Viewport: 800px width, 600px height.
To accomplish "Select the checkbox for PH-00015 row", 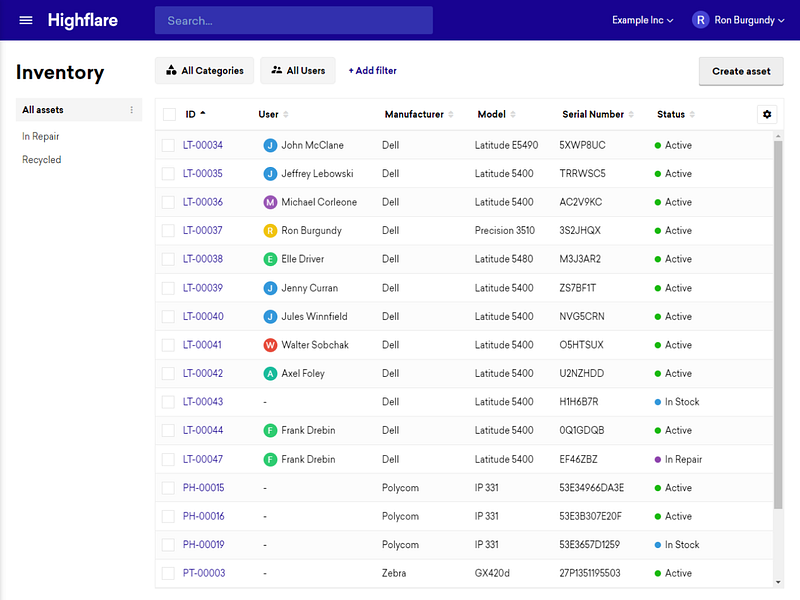I will click(x=168, y=488).
